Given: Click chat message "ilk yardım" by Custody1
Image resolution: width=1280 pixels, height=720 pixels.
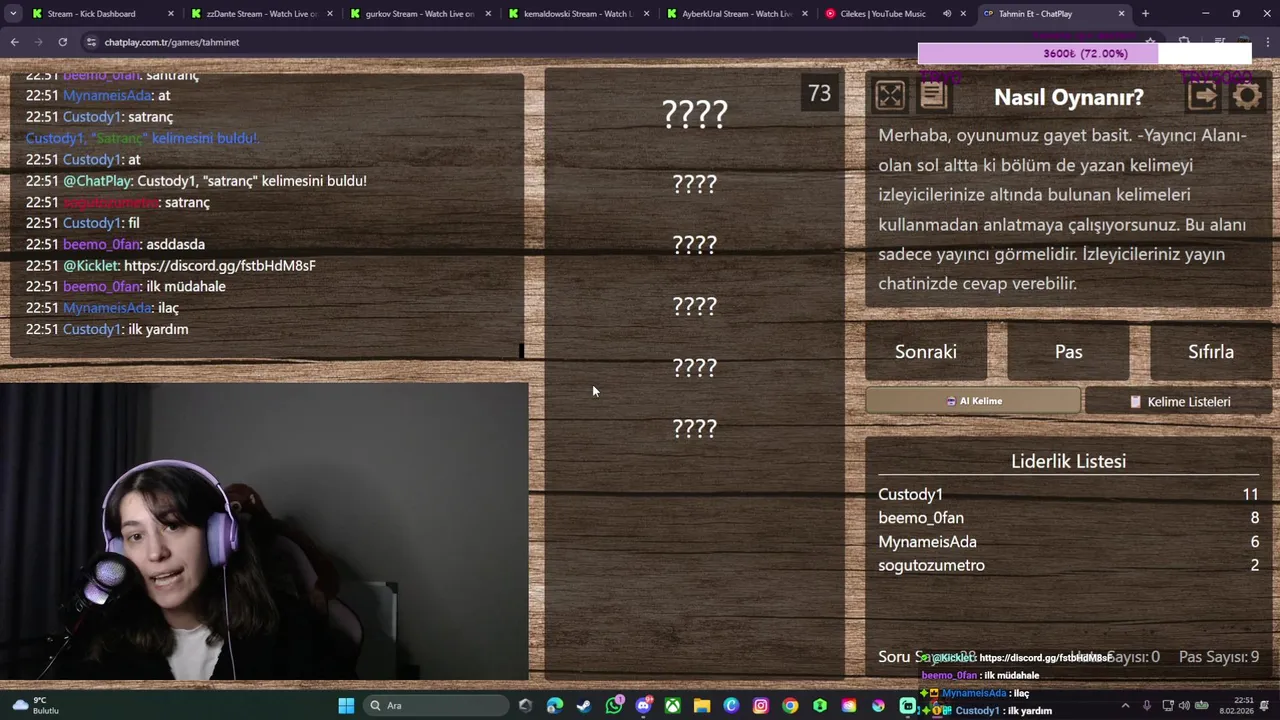Looking at the screenshot, I should pyautogui.click(x=158, y=329).
